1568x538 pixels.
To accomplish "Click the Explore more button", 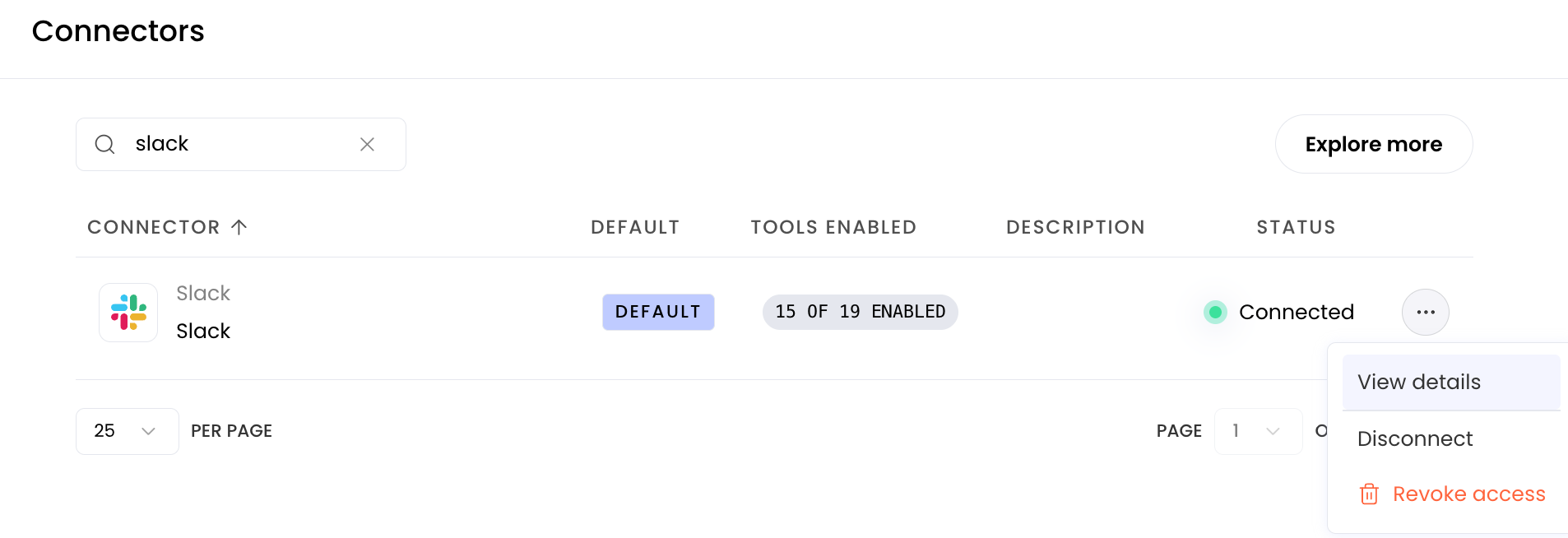I will click(x=1374, y=144).
